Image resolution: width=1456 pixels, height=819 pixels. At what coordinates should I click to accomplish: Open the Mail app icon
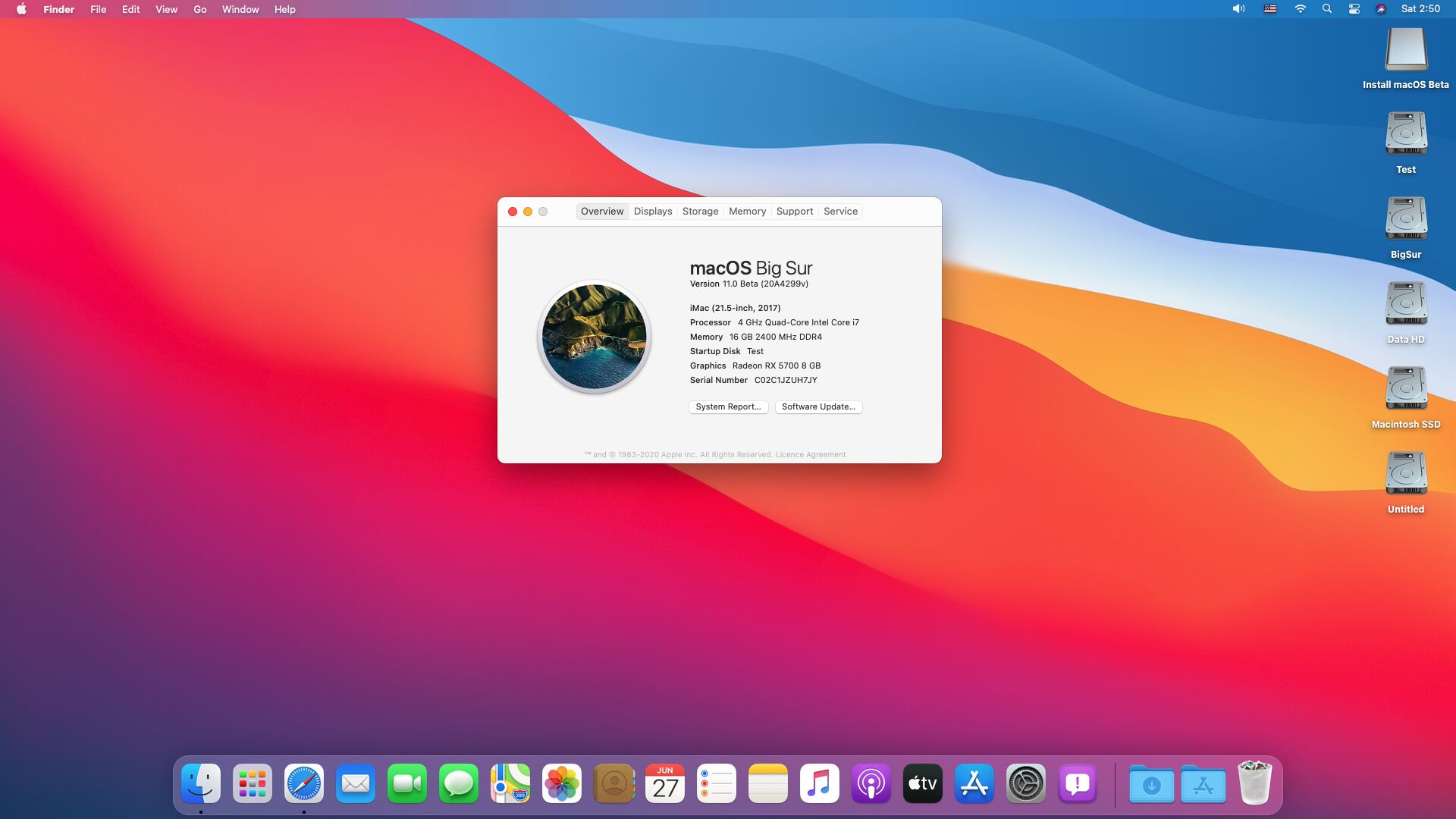[356, 783]
